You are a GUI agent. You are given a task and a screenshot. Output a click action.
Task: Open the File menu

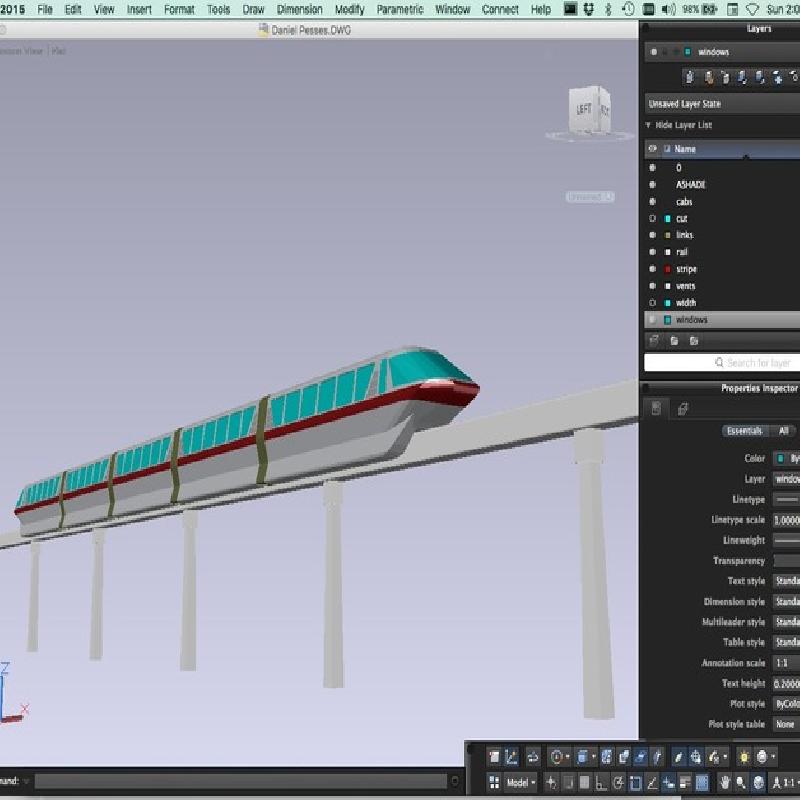click(45, 10)
